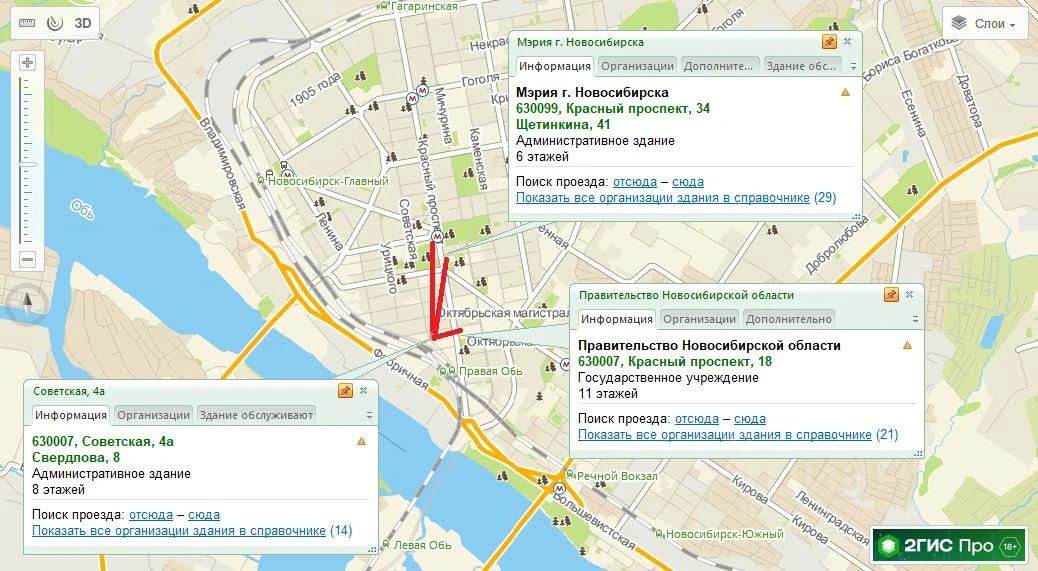Click resize grip of Правительство popup
The width and height of the screenshot is (1038, 571).
point(918,453)
